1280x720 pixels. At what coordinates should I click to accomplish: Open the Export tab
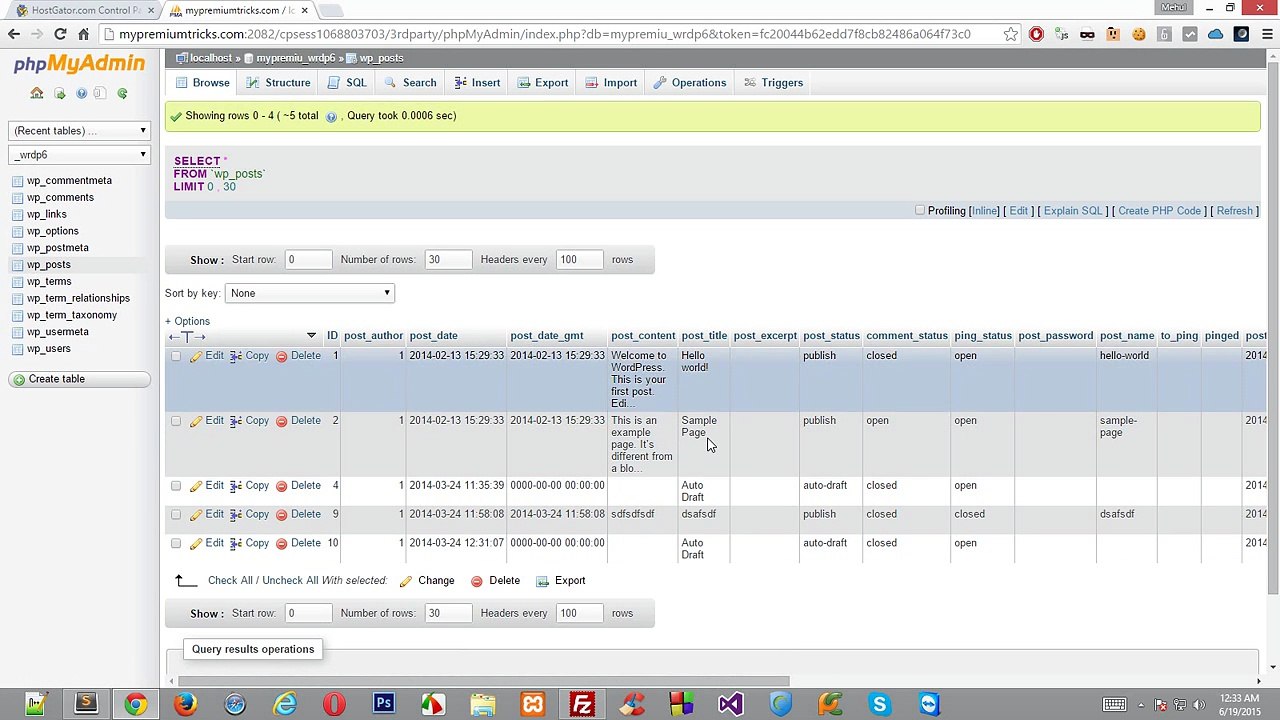(543, 83)
